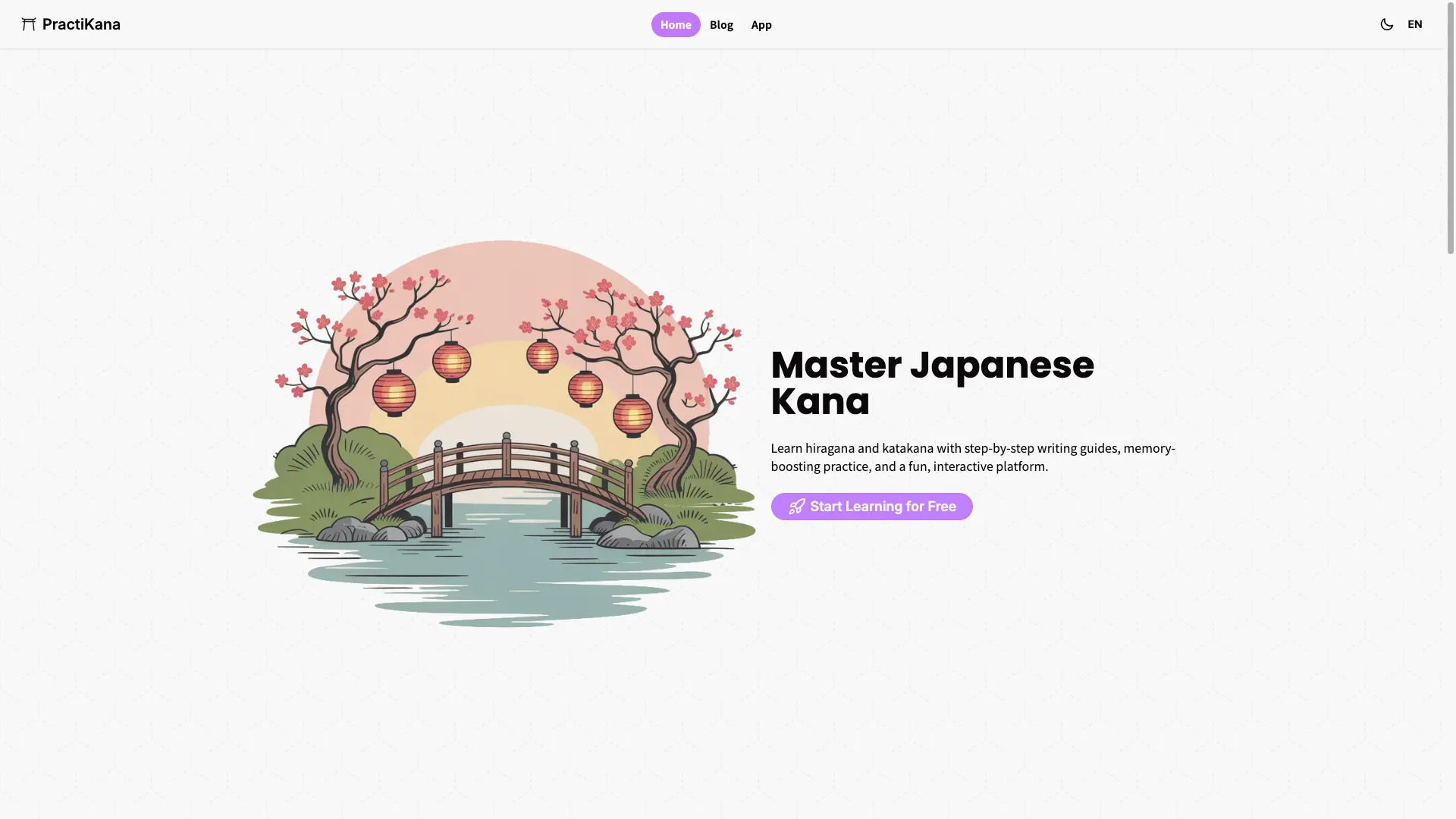The width and height of the screenshot is (1456, 819).
Task: Click Start Learning for Free
Action: [871, 506]
